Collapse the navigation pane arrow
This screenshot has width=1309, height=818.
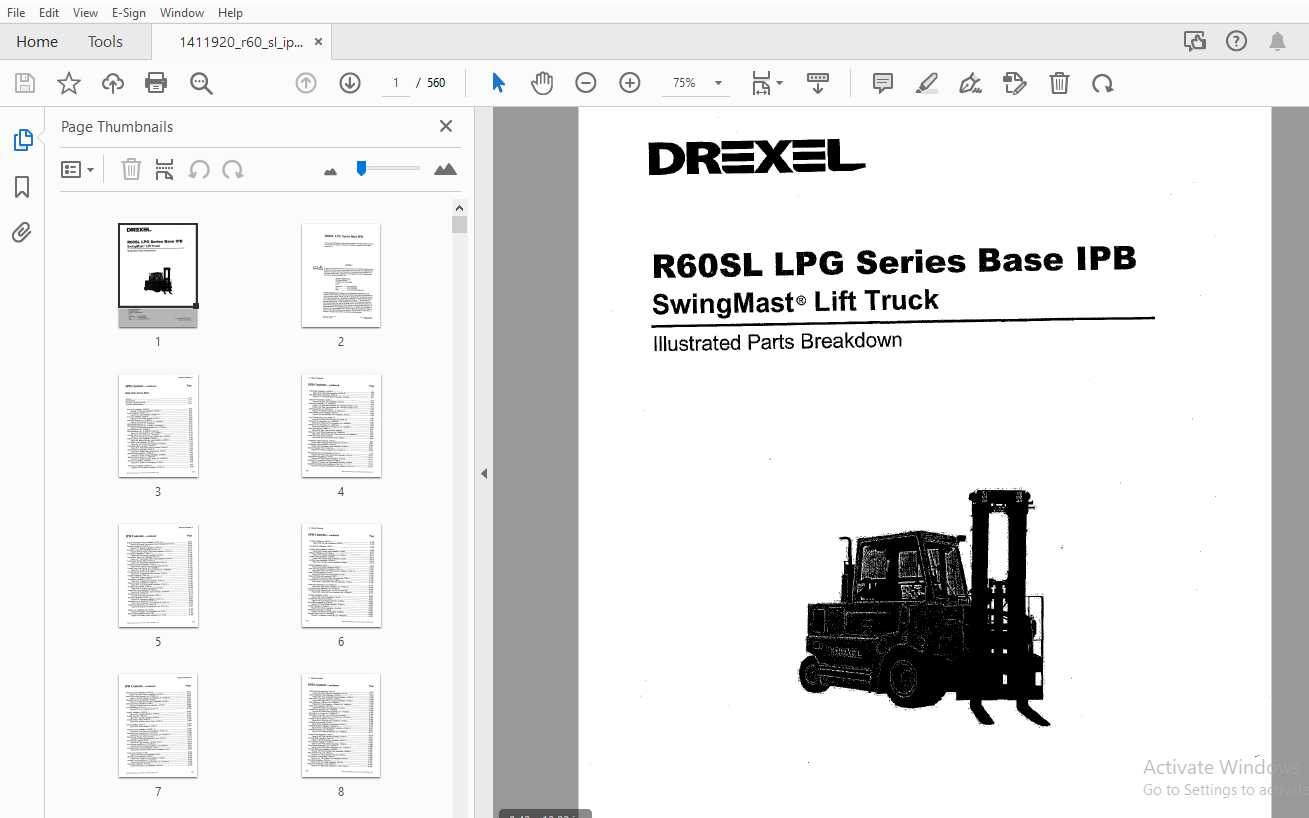click(484, 473)
